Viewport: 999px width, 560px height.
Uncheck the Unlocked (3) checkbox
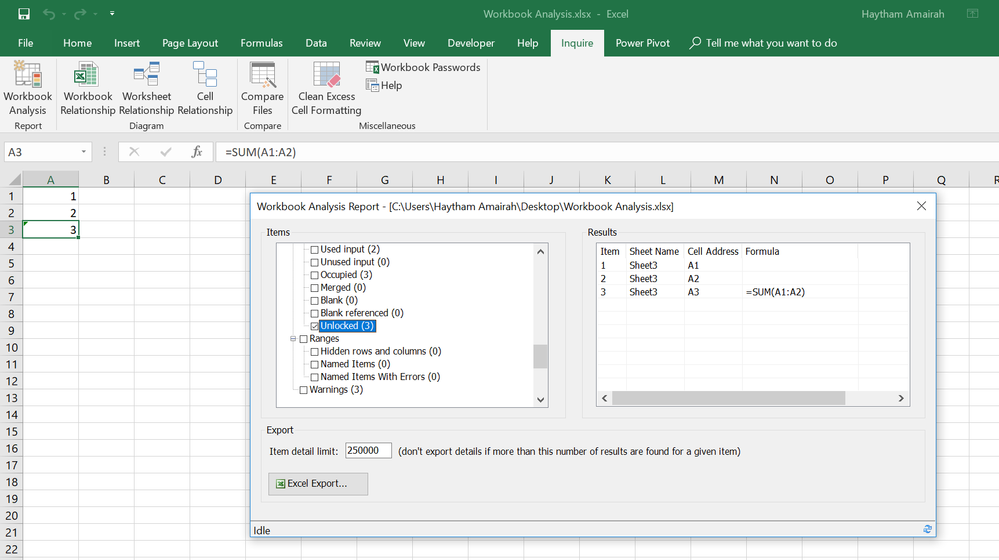click(x=314, y=326)
